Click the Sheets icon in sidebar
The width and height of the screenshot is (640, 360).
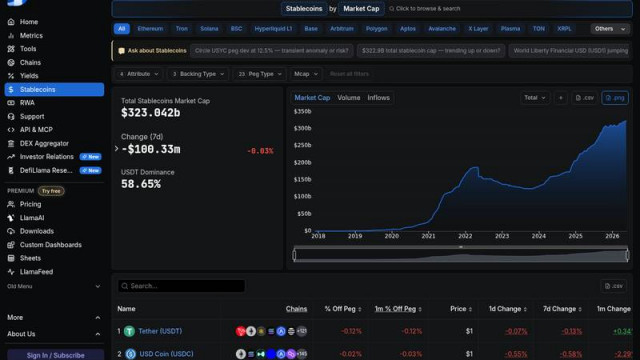pyautogui.click(x=11, y=258)
